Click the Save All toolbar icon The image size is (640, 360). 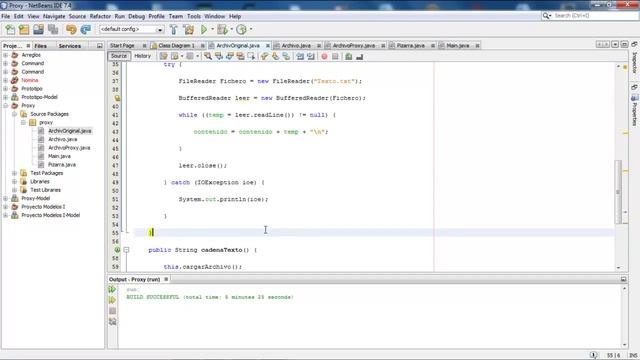click(53, 29)
